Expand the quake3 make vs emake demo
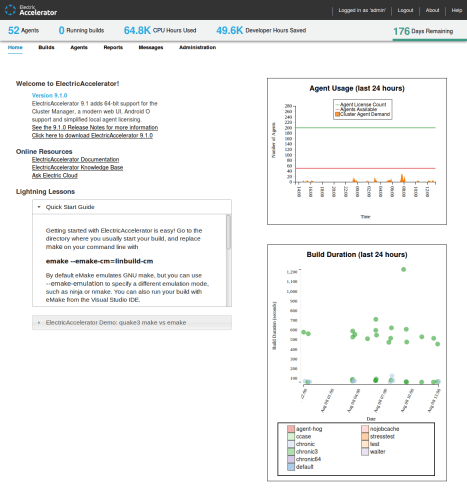 click(132, 323)
